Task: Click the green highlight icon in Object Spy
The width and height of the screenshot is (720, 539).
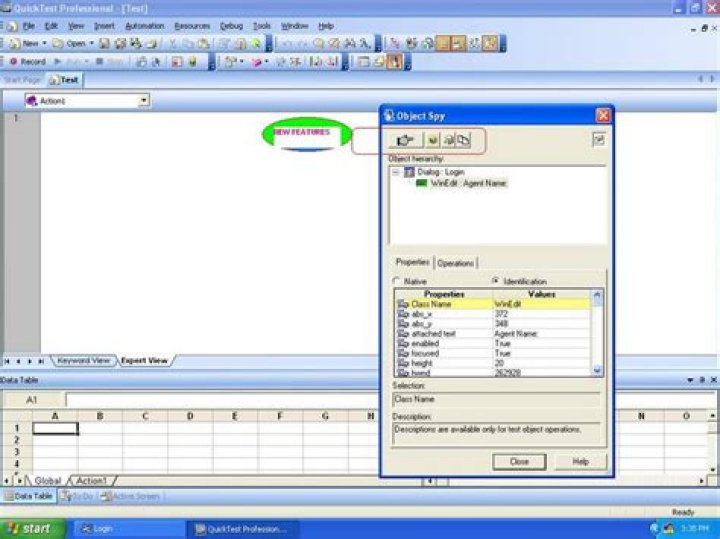Action: coord(432,140)
